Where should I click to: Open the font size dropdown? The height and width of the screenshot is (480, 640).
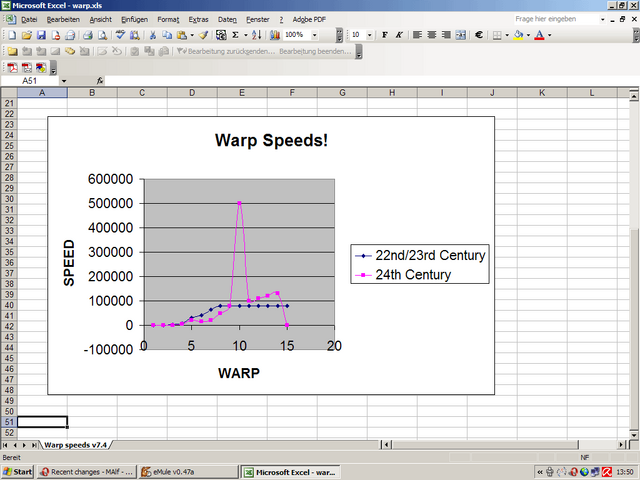point(370,35)
